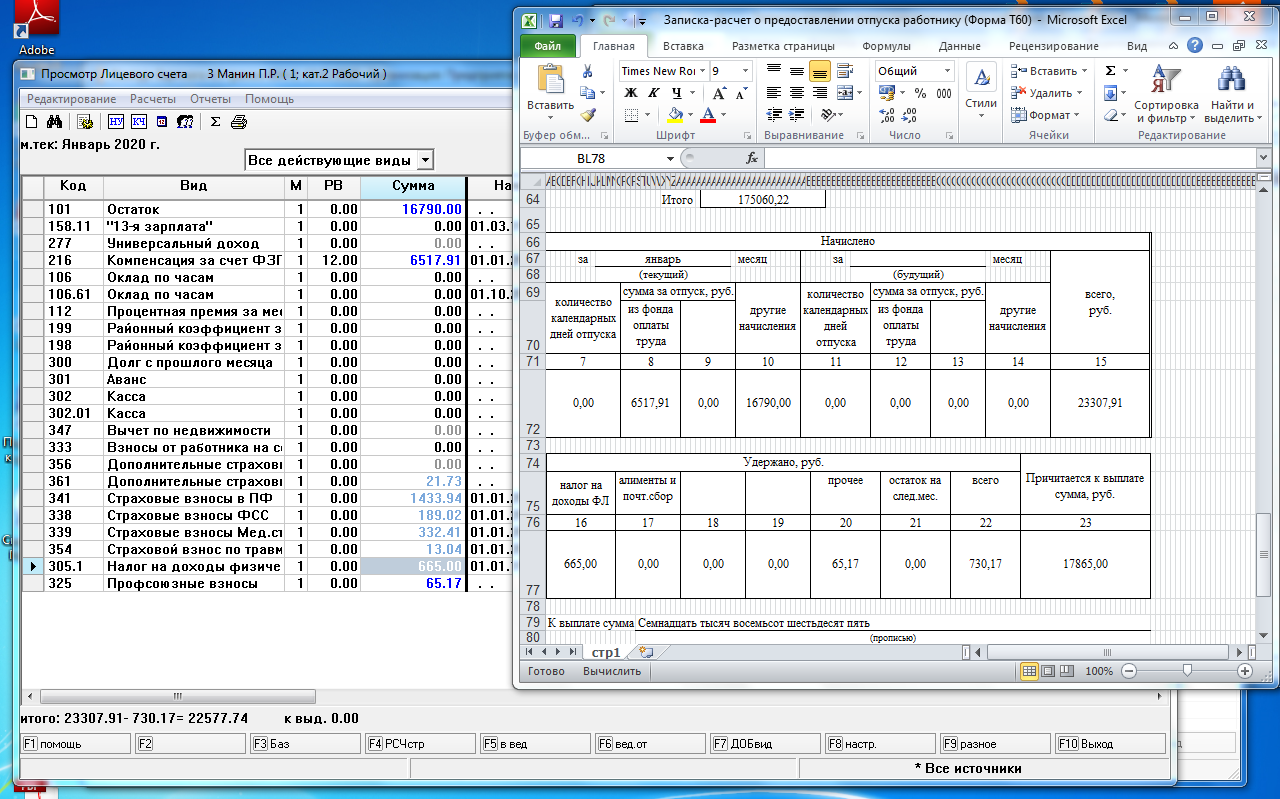Click the КЧ icon in the account viewer toolbar
The image size is (1280, 799).
coord(139,122)
